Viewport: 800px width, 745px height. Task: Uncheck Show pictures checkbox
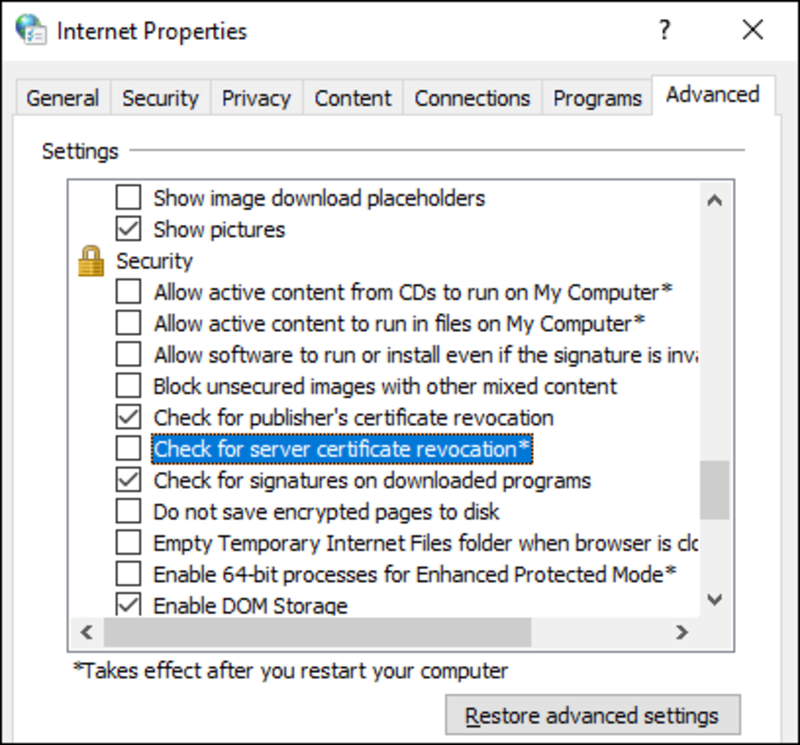click(x=129, y=230)
